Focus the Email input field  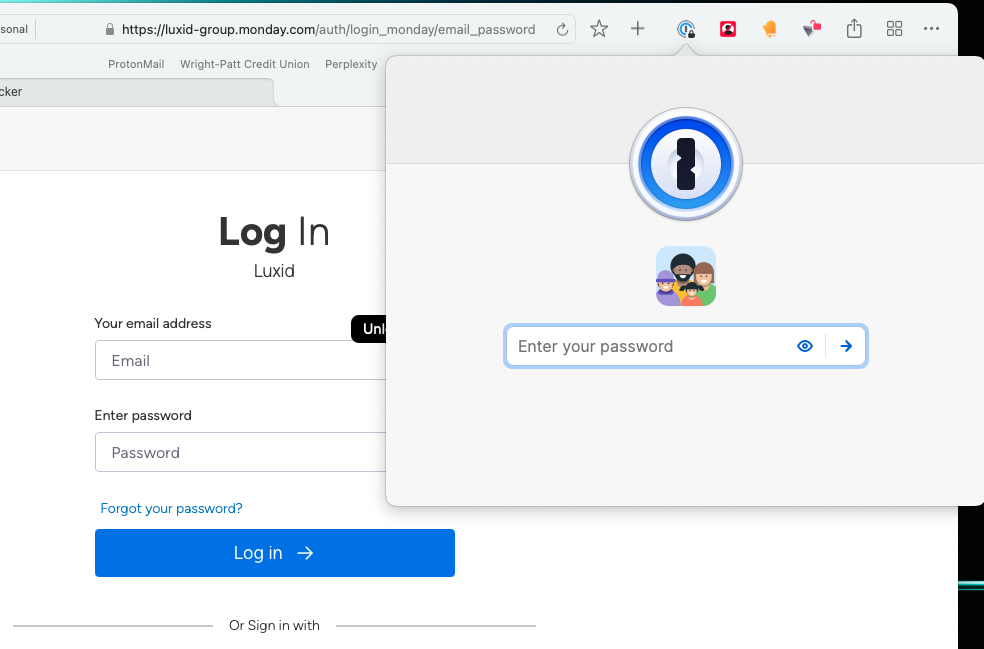240,360
